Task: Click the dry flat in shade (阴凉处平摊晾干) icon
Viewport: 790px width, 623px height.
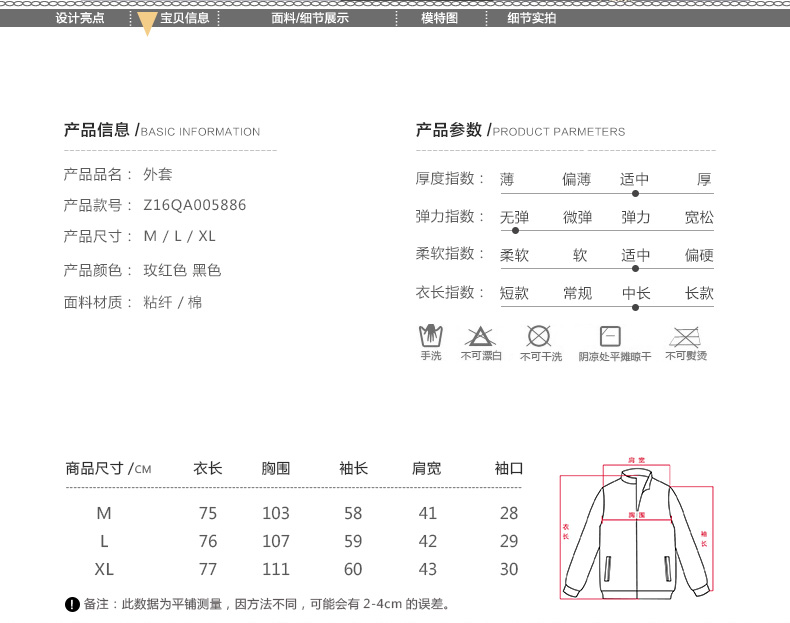Action: click(610, 336)
